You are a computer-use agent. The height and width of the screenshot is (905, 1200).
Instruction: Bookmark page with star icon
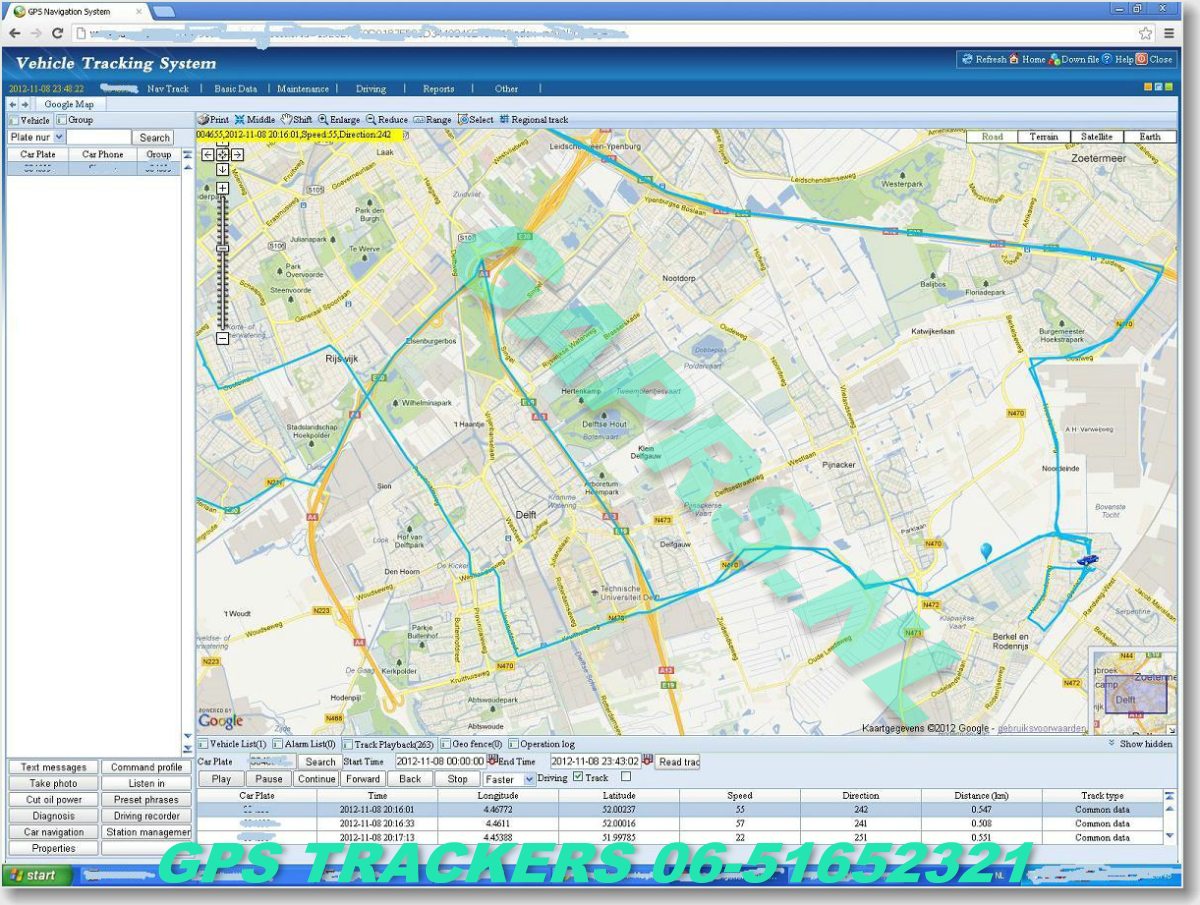(1145, 33)
